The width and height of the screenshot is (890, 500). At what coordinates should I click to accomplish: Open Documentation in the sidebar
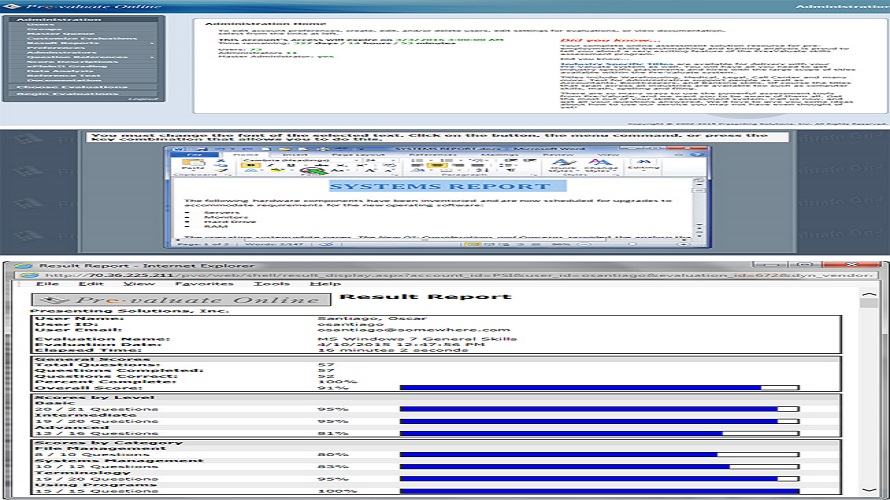pos(64,79)
